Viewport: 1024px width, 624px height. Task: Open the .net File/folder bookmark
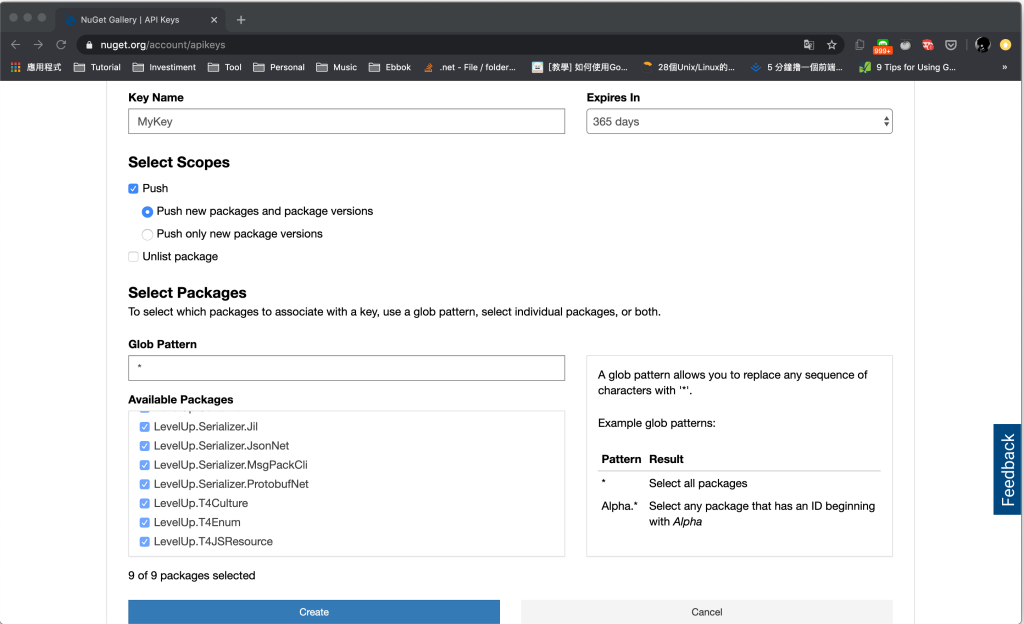pos(470,67)
